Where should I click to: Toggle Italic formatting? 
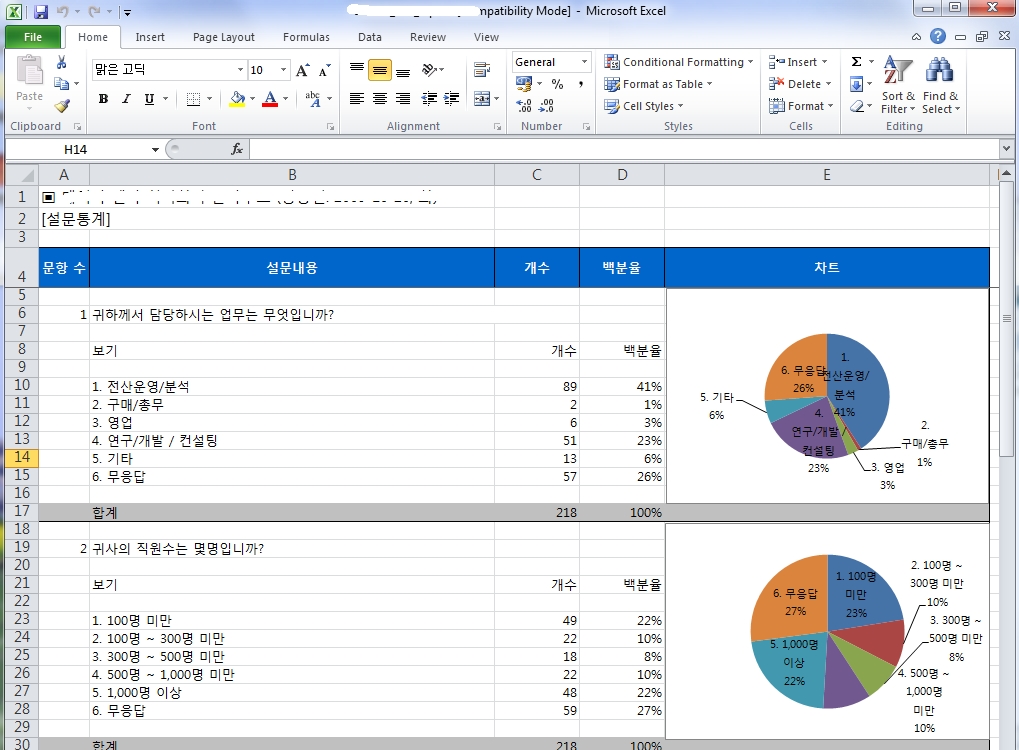coord(126,99)
